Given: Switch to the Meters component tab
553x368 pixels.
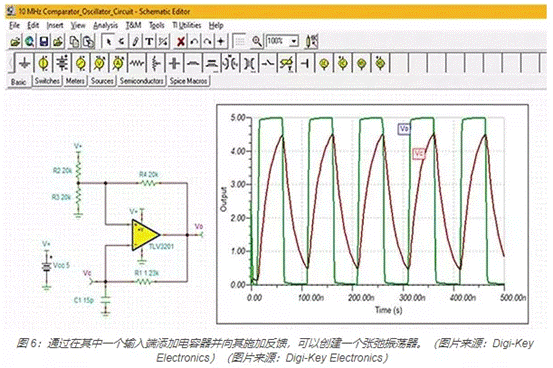Looking at the screenshot, I should point(75,81).
